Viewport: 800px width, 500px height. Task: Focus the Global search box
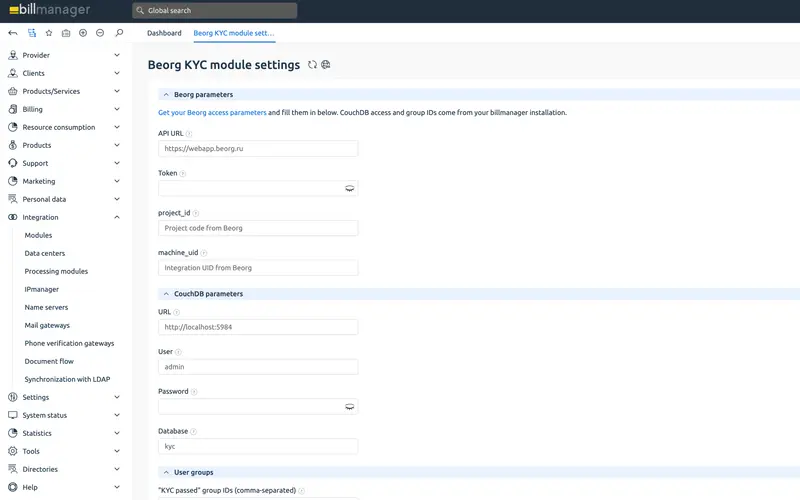click(x=215, y=10)
